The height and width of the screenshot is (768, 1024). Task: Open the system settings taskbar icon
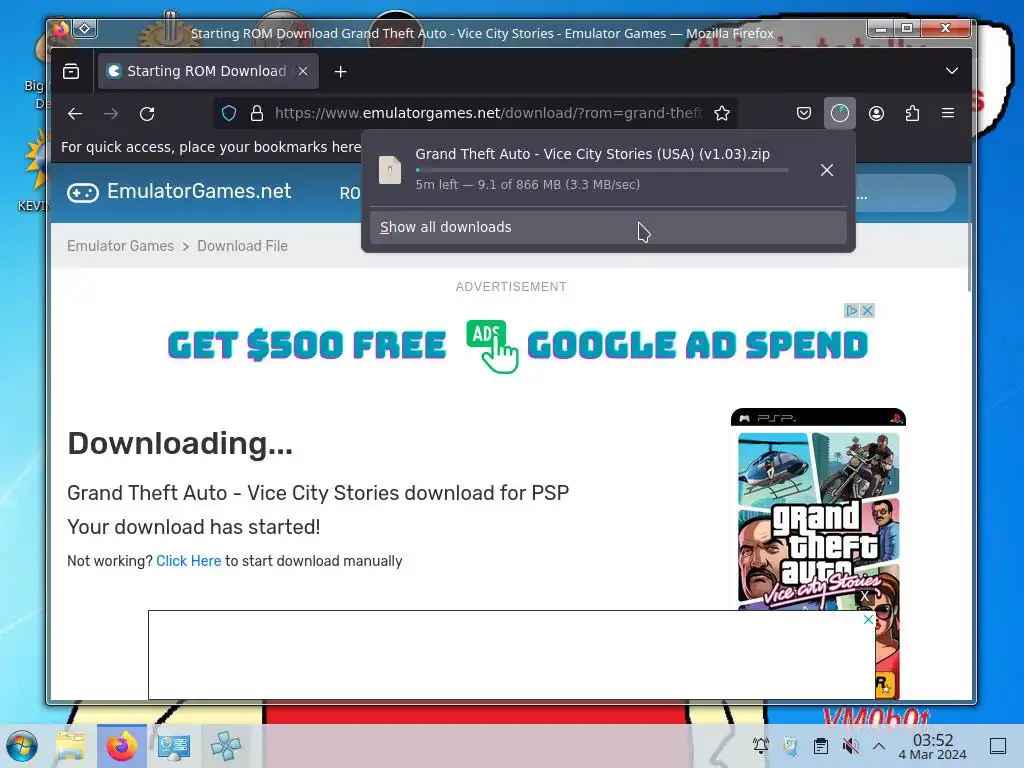coord(173,746)
